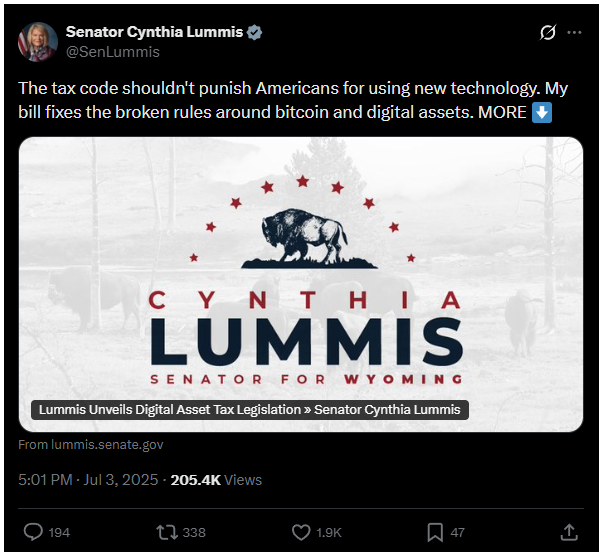
Task: Open the Lummis link preview image
Action: click(x=301, y=270)
